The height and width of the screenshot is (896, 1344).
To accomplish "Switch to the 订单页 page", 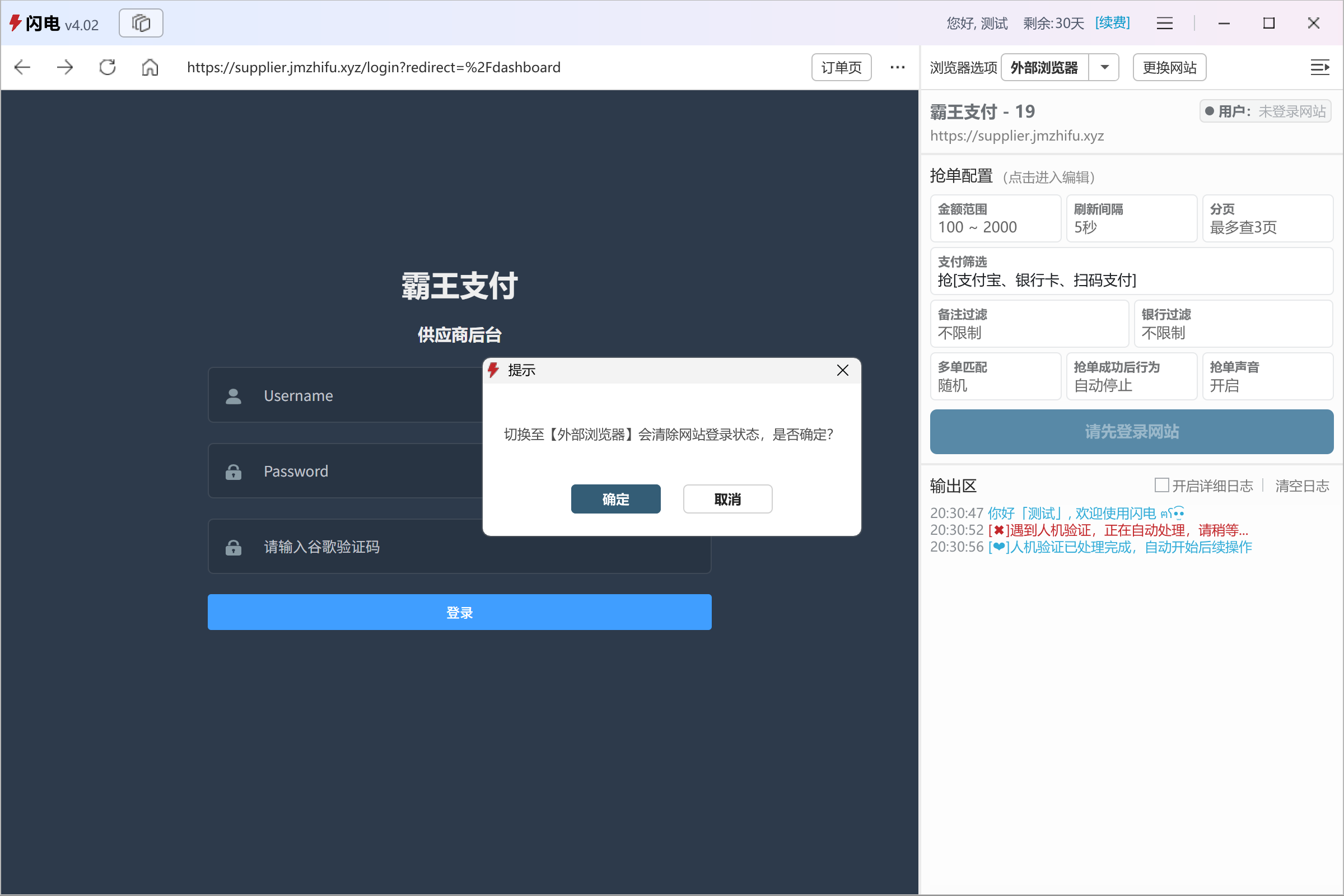I will (x=841, y=67).
